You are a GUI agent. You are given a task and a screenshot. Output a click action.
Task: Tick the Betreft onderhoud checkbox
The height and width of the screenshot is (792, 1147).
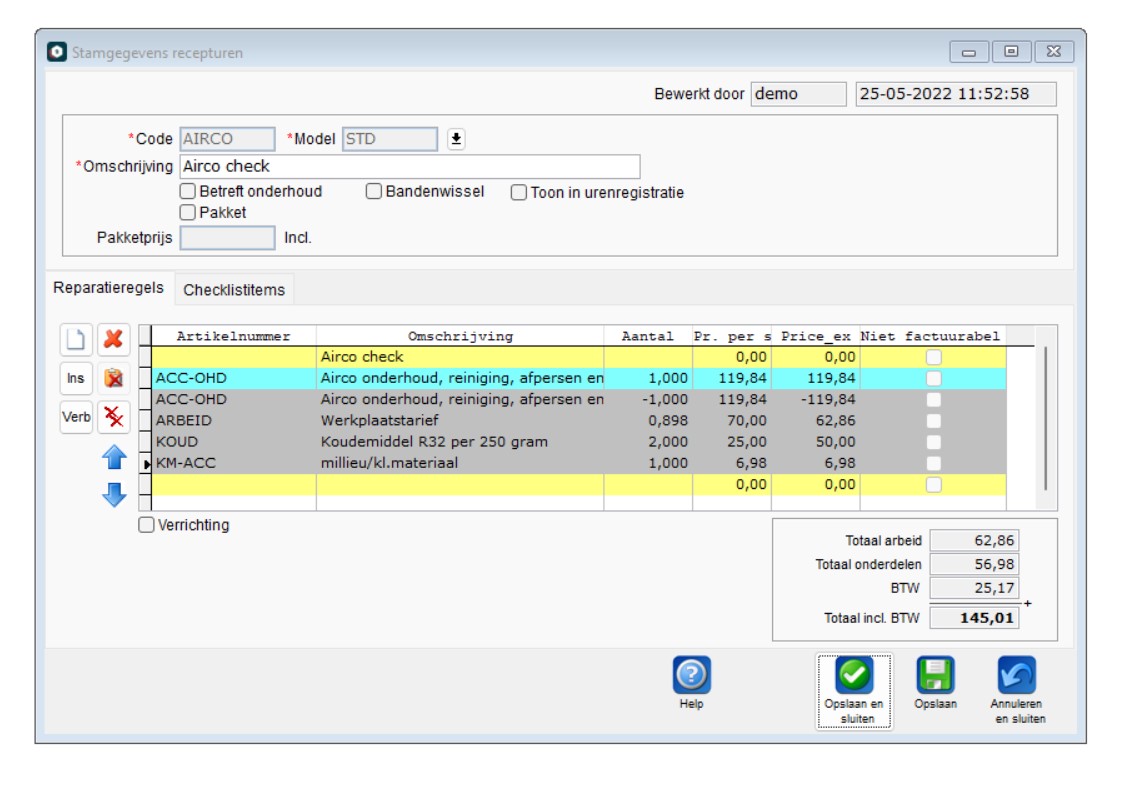[x=188, y=192]
